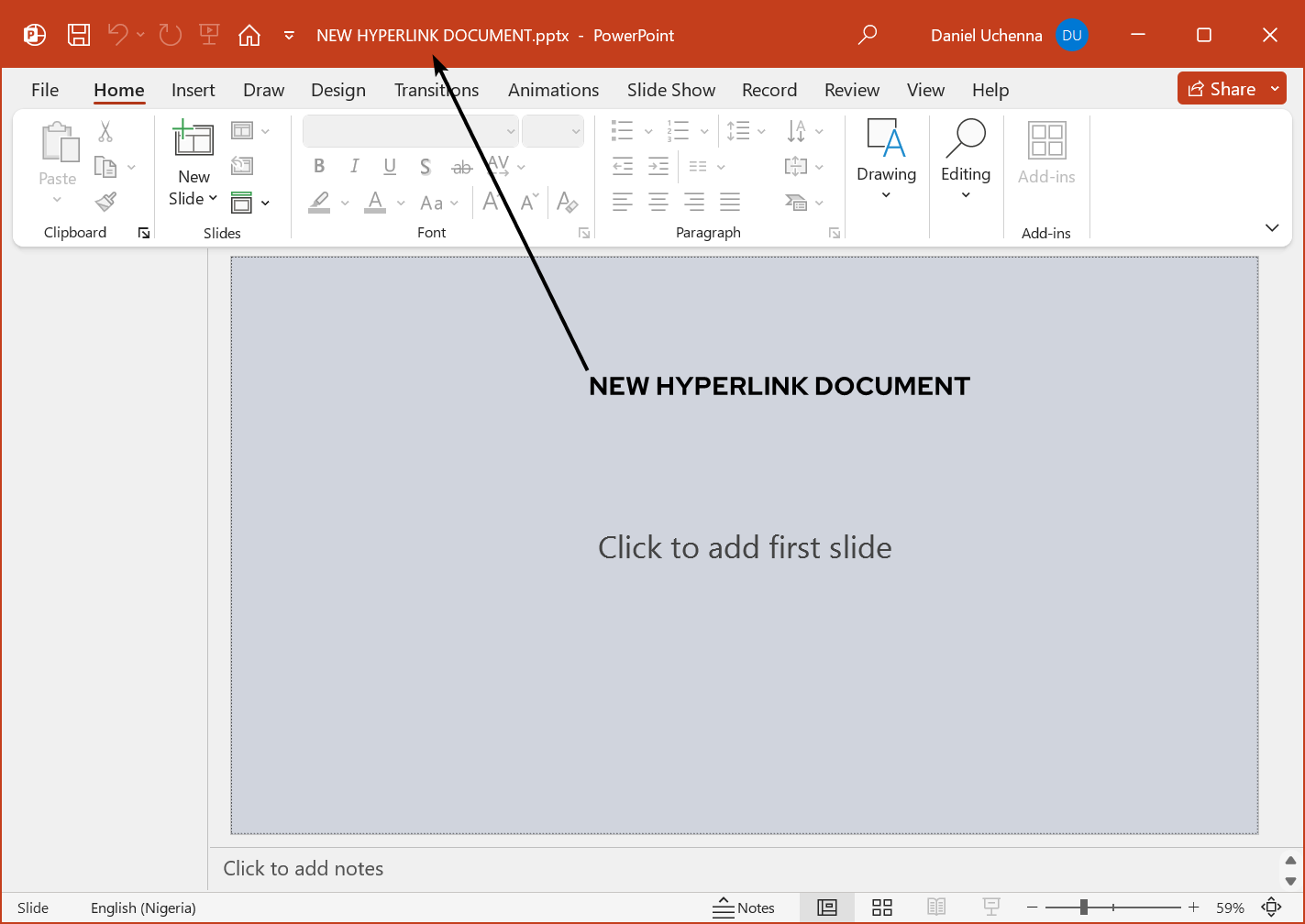Toggle the Notes pane in status bar
This screenshot has height=924, width=1305.
tap(744, 907)
